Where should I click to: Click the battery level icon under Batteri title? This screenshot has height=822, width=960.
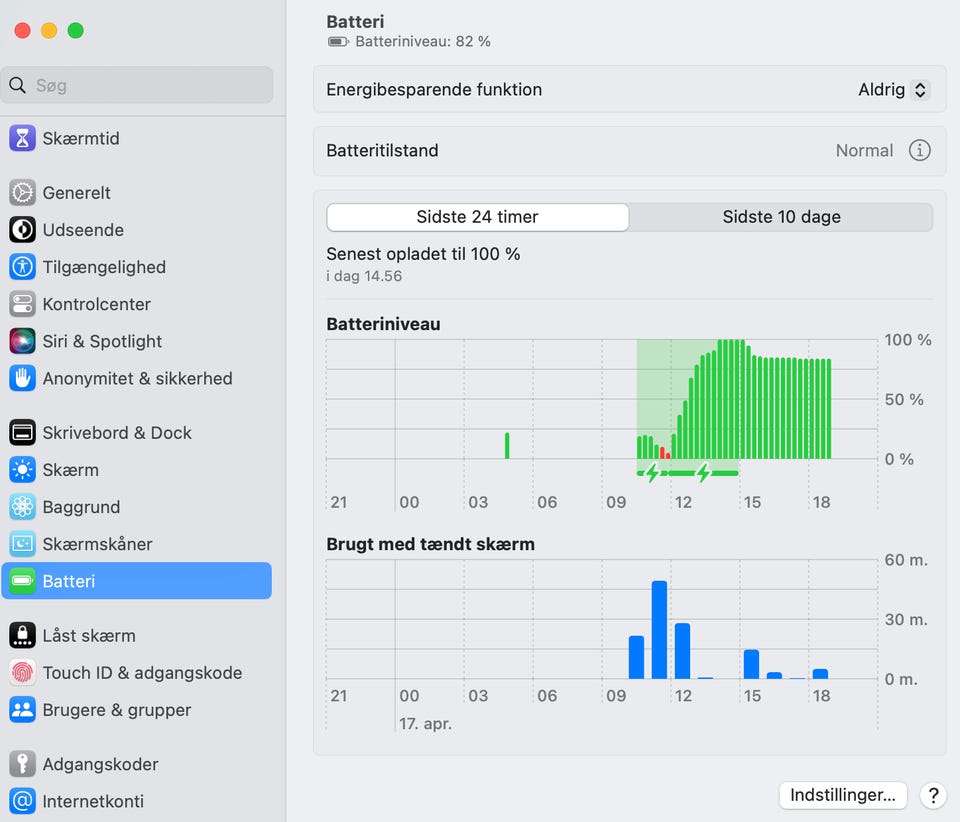point(338,42)
